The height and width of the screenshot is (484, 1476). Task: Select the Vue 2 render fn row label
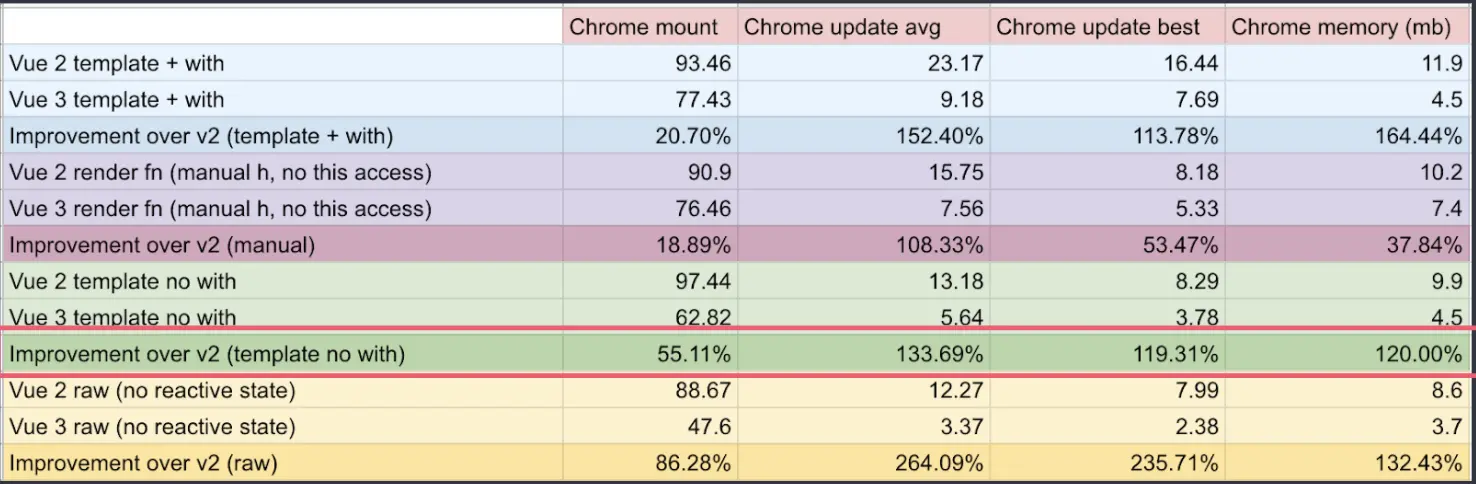282,172
